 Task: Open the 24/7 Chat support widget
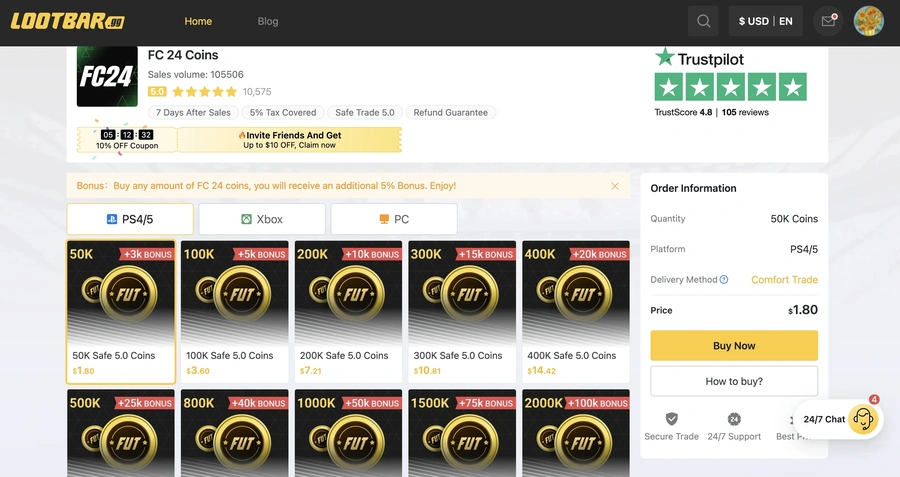pos(838,420)
